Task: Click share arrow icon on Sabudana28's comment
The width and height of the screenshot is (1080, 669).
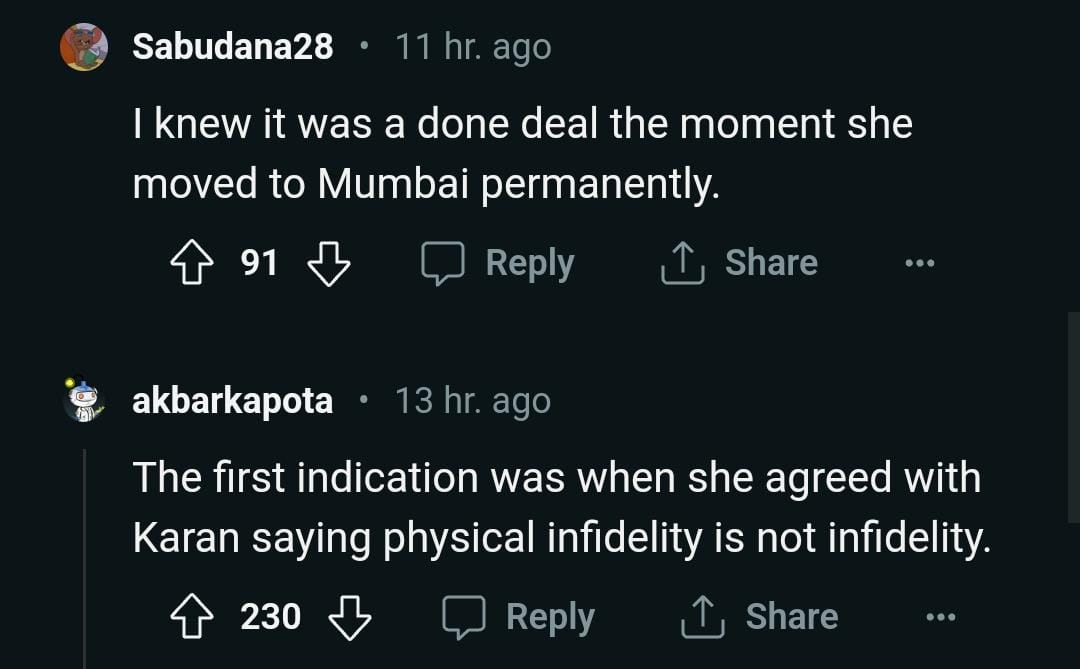Action: pos(682,263)
